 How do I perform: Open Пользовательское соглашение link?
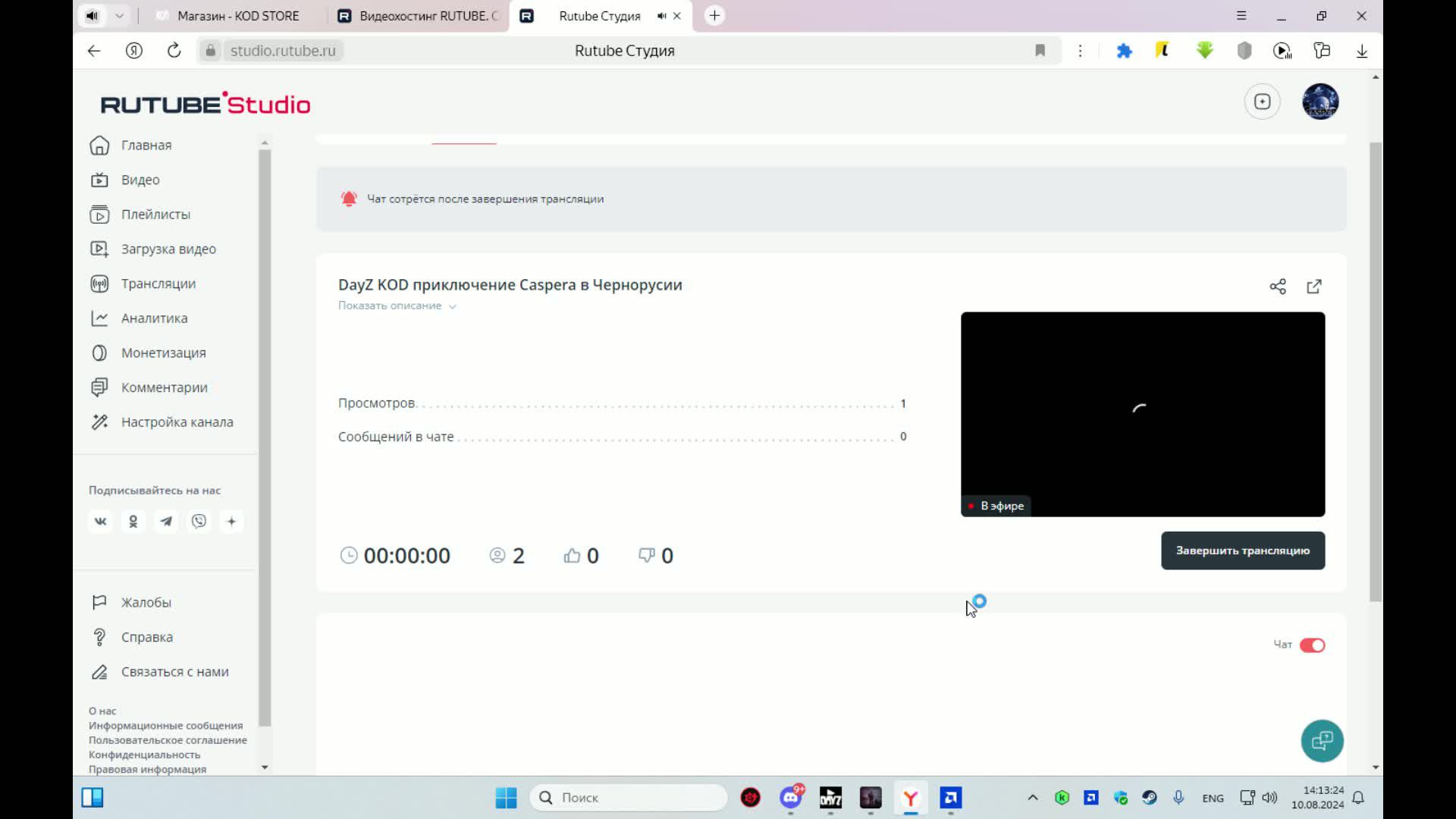[x=168, y=740]
